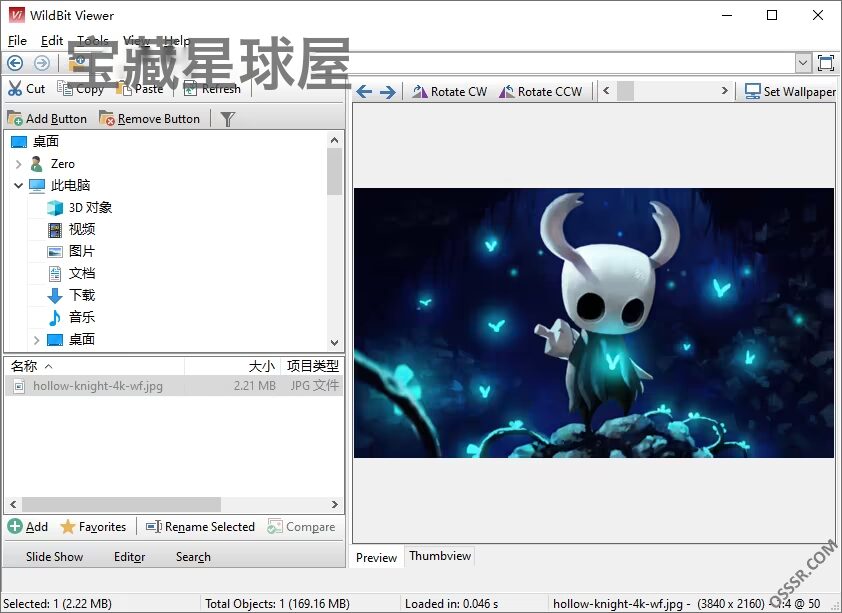
Task: Select the 文档 folder
Action: pyautogui.click(x=82, y=273)
